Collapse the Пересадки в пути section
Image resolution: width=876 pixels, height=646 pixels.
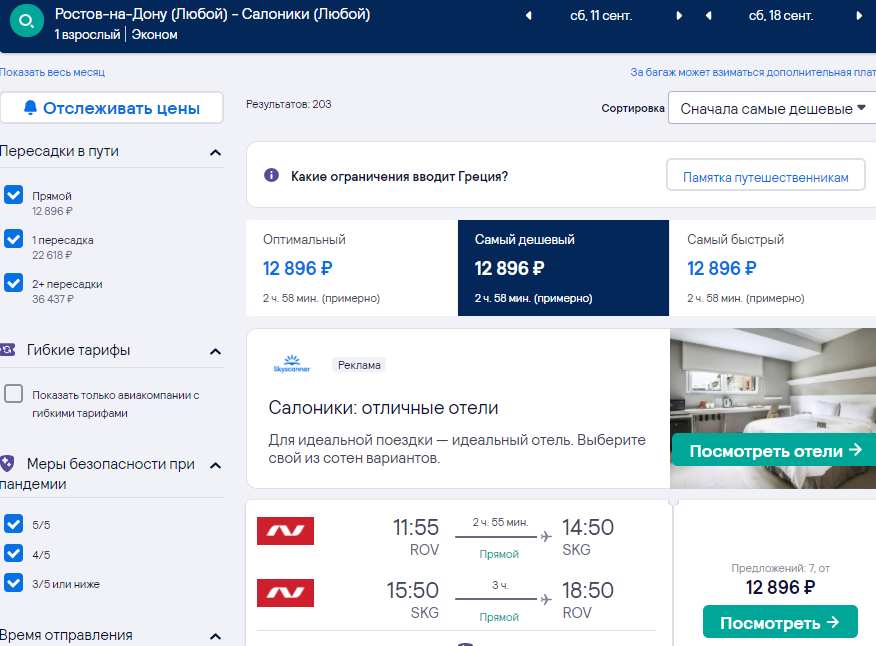coord(215,152)
